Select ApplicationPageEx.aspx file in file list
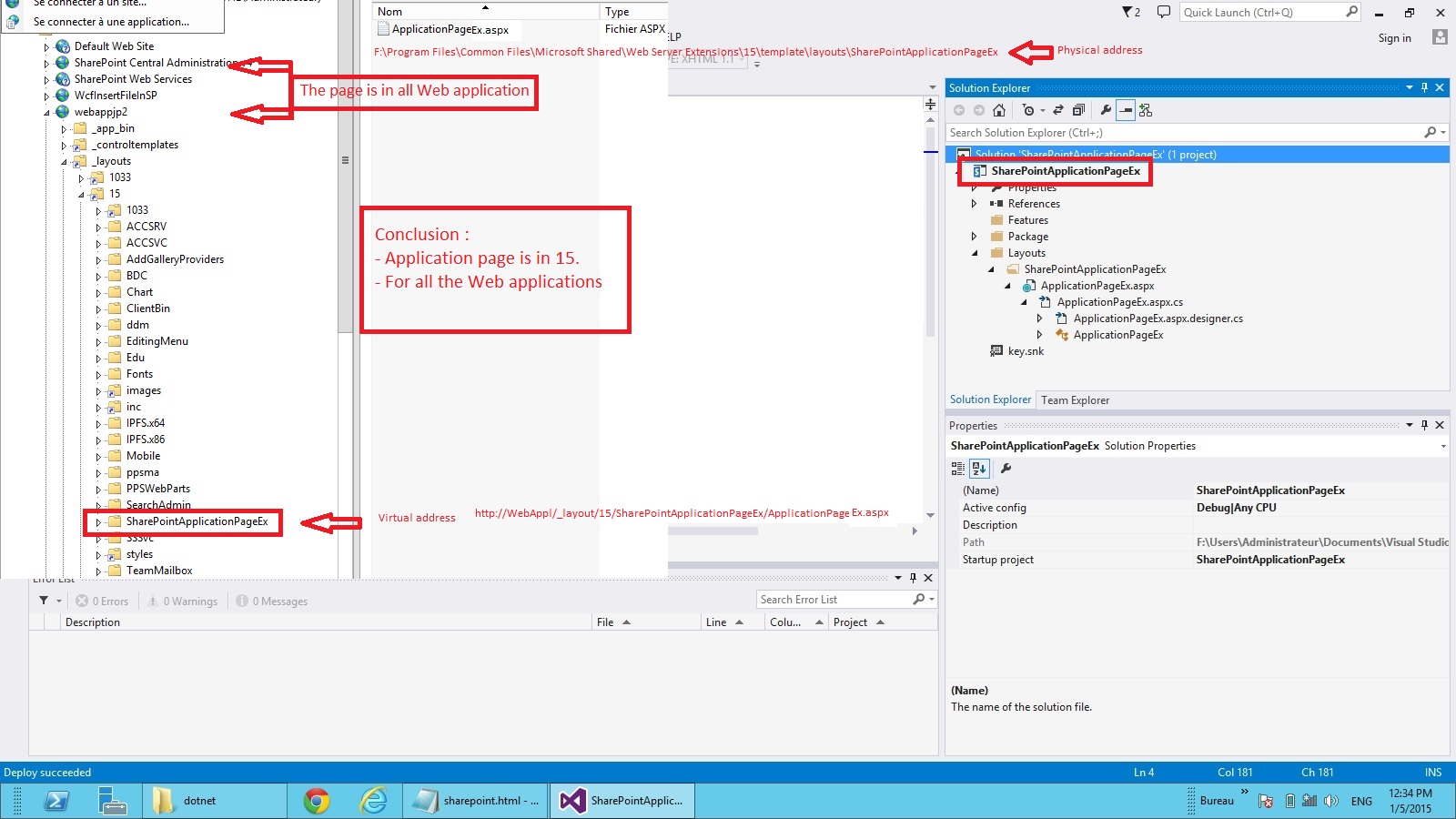 (450, 29)
